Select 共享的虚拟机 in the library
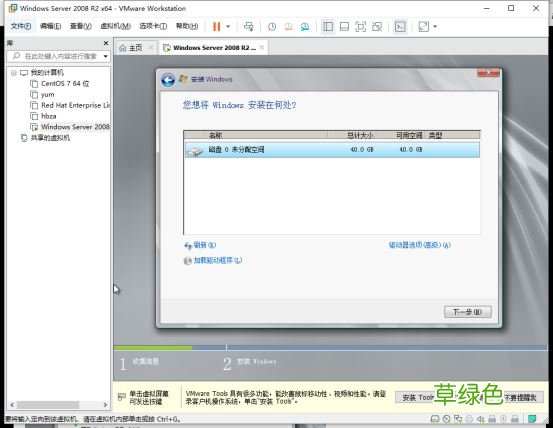Image resolution: width=553 pixels, height=428 pixels. tap(50, 138)
